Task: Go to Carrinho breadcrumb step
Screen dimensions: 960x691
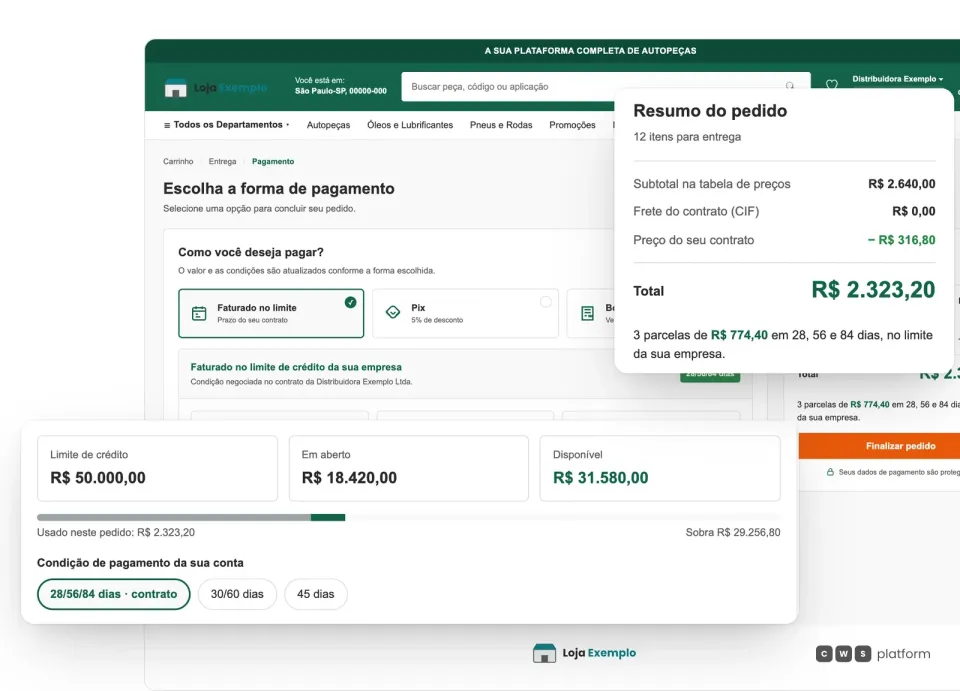Action: pos(178,162)
